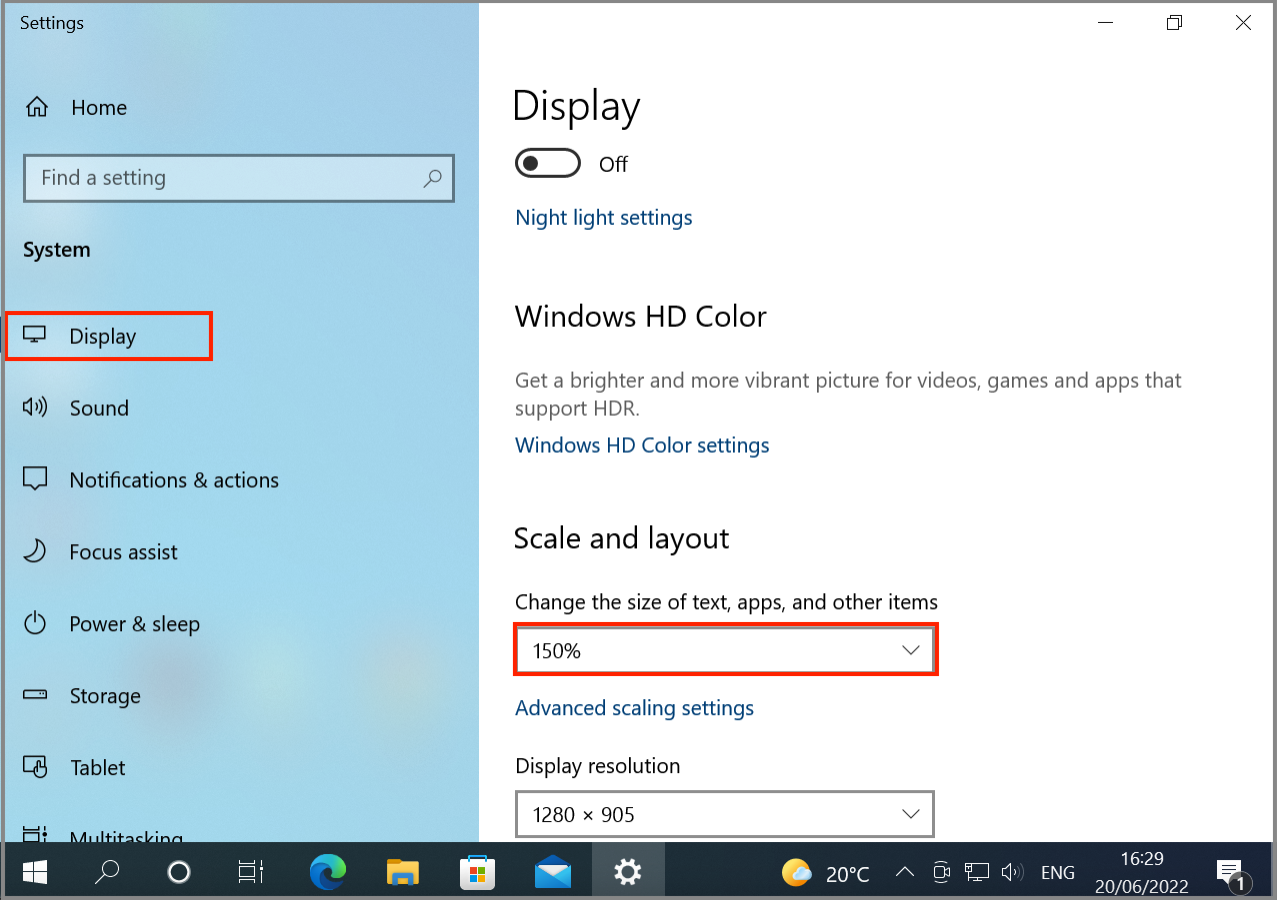Click the Scale and layout heading

coord(621,539)
